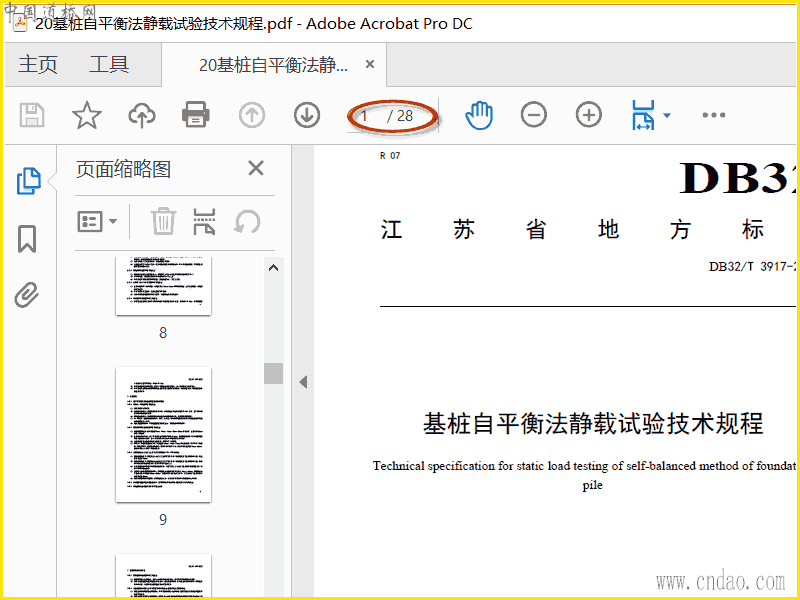Zoom out with the minus icon
800x600 pixels.
(534, 115)
